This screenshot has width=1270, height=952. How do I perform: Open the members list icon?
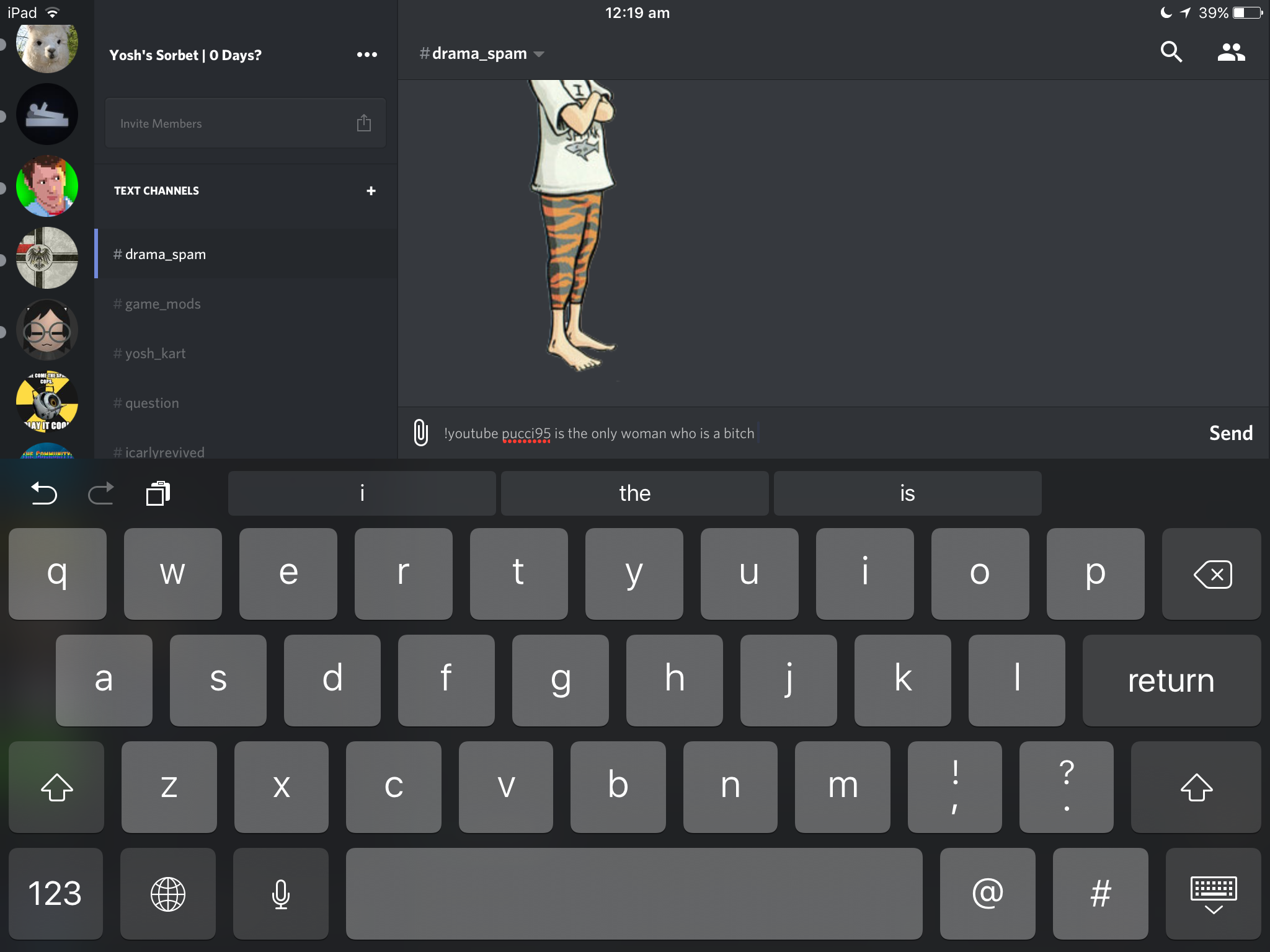[1231, 53]
